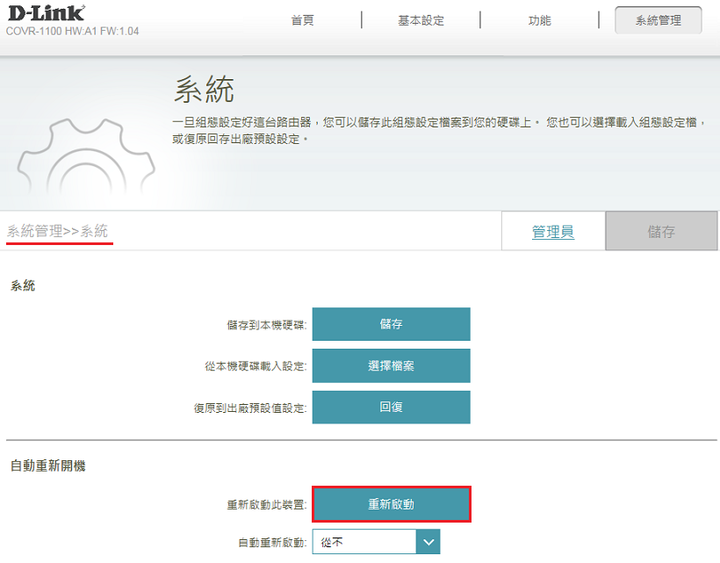Open the 自動重新啟動 dropdown showing 從不
The height and width of the screenshot is (563, 720).
coord(376,542)
